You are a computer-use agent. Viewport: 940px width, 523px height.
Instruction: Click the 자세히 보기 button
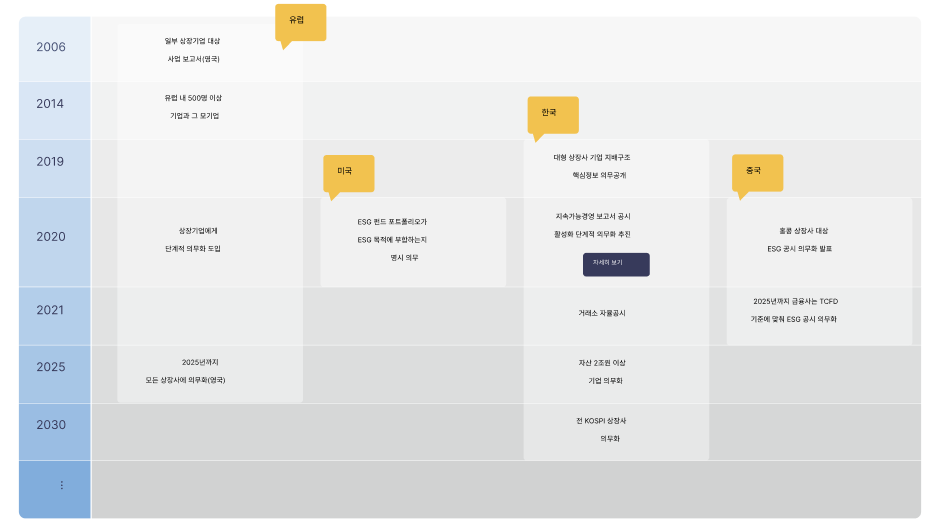click(x=616, y=264)
